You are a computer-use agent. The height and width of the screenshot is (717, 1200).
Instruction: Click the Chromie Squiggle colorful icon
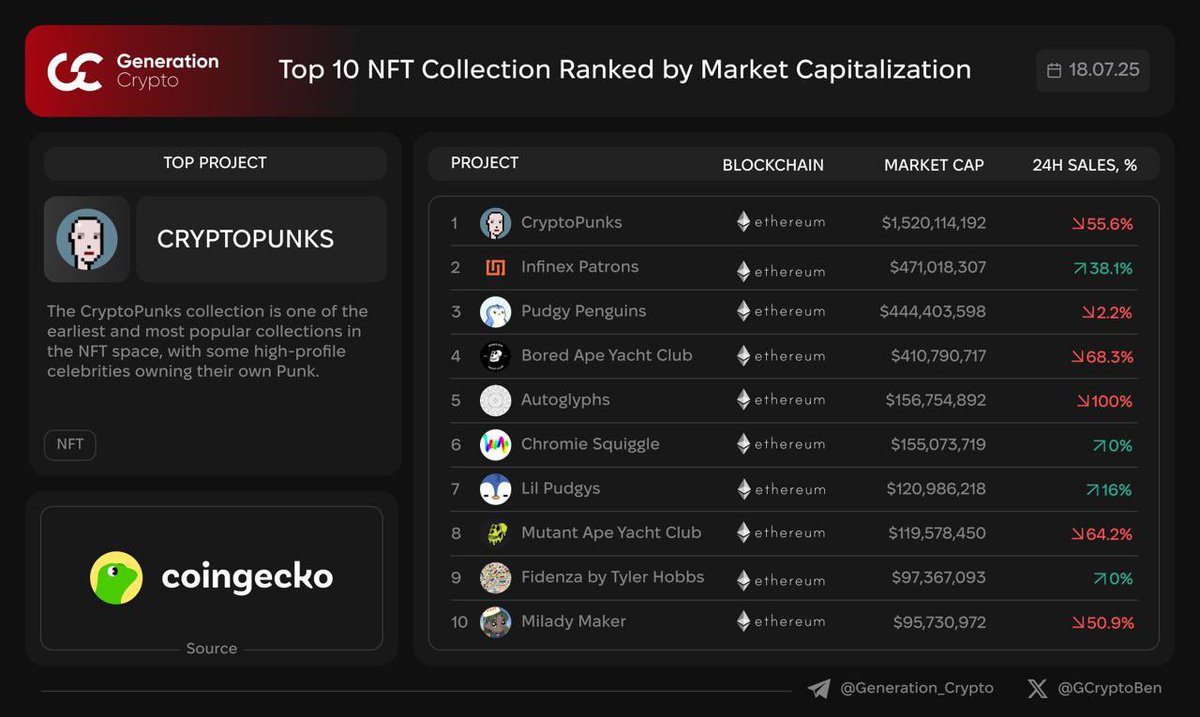[495, 444]
